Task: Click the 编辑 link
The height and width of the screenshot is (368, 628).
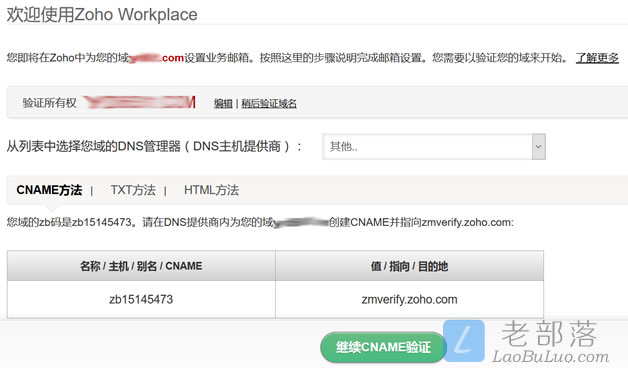Action: 223,103
